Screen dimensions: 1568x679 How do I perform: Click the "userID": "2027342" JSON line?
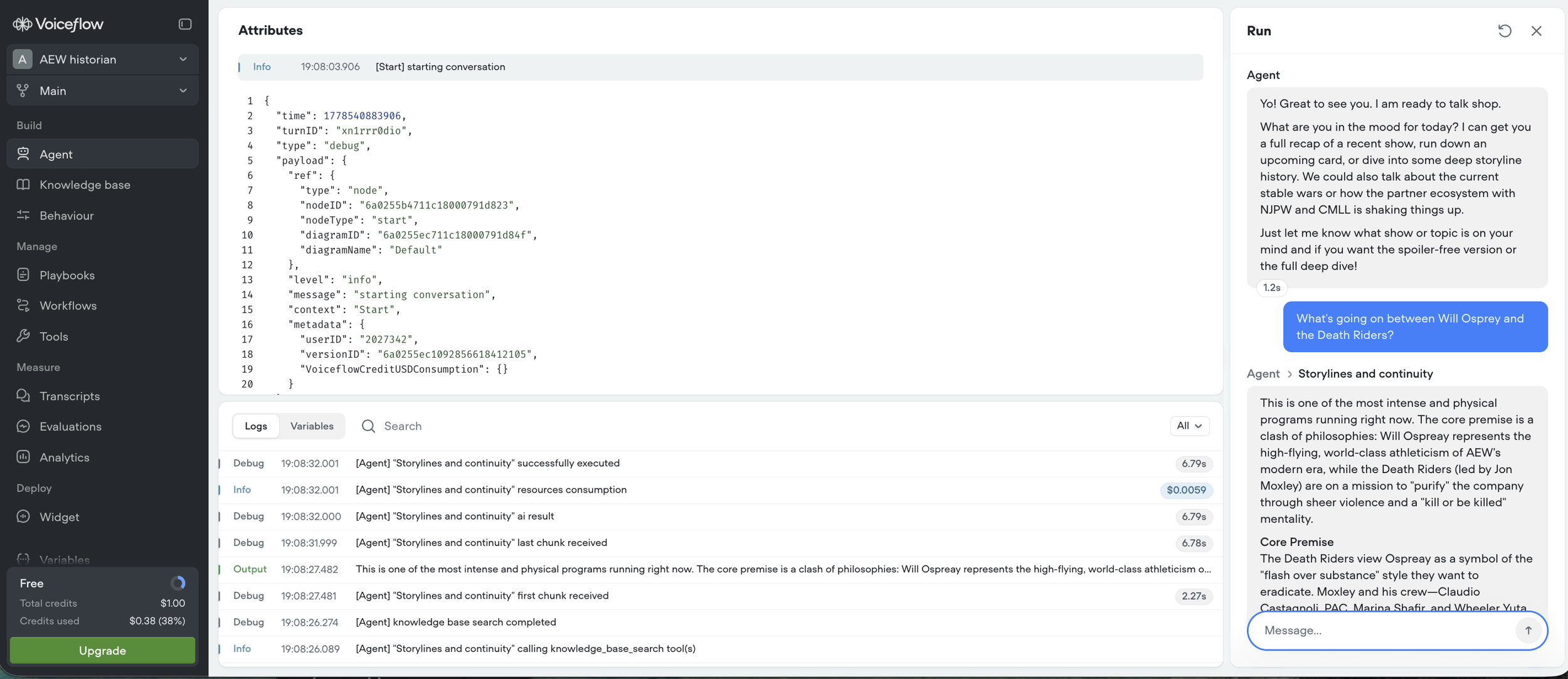(358, 339)
